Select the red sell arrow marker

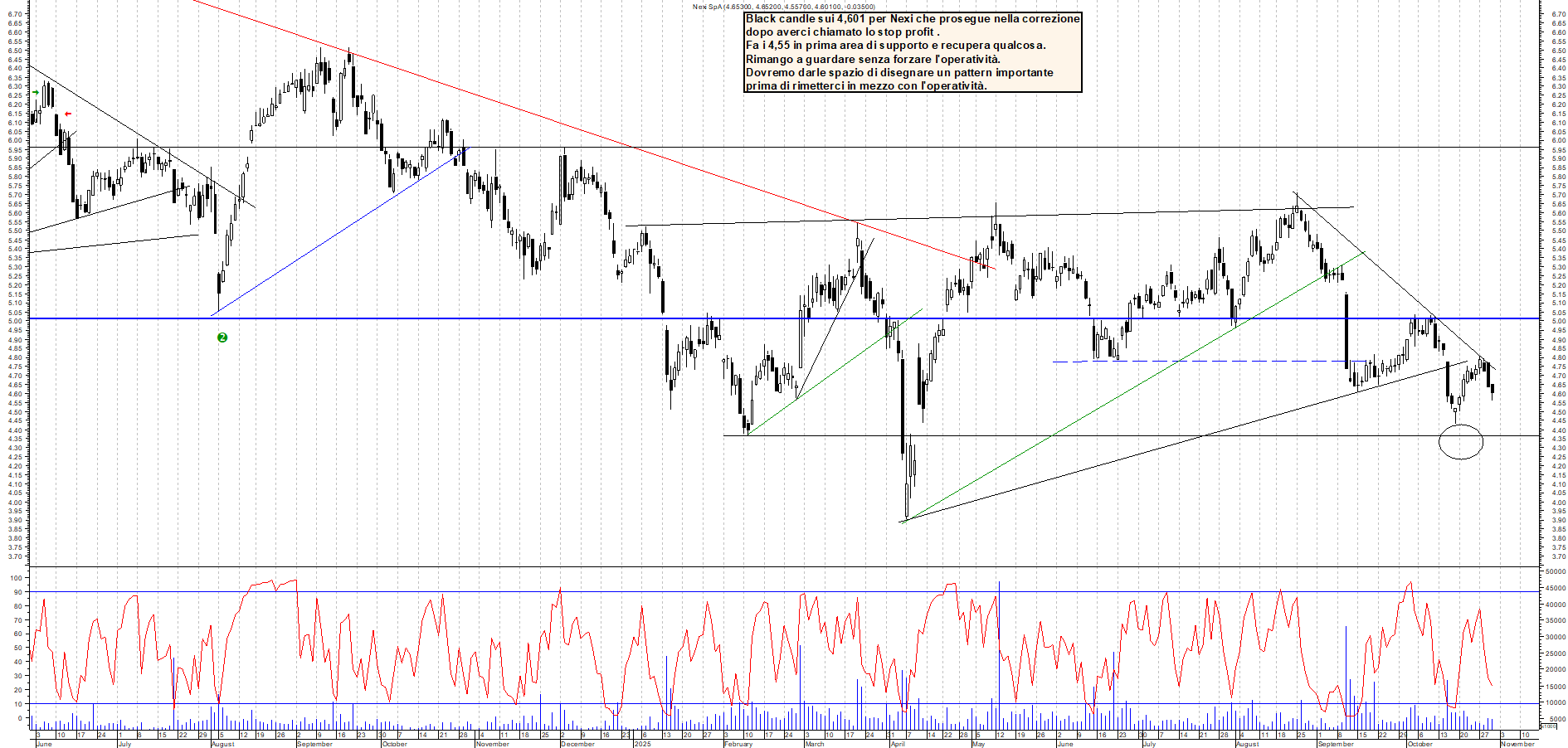pyautogui.click(x=67, y=114)
